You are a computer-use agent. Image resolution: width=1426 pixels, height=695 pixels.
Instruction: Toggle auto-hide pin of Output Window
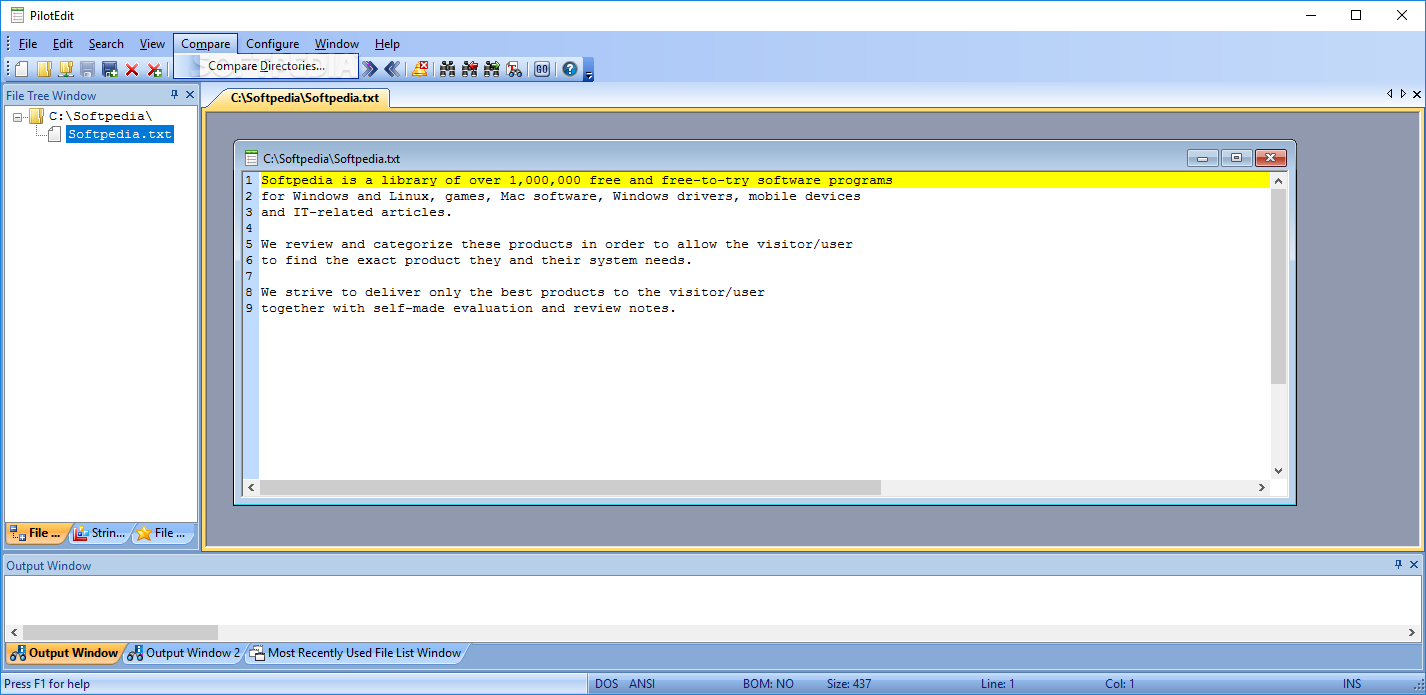pos(1398,565)
